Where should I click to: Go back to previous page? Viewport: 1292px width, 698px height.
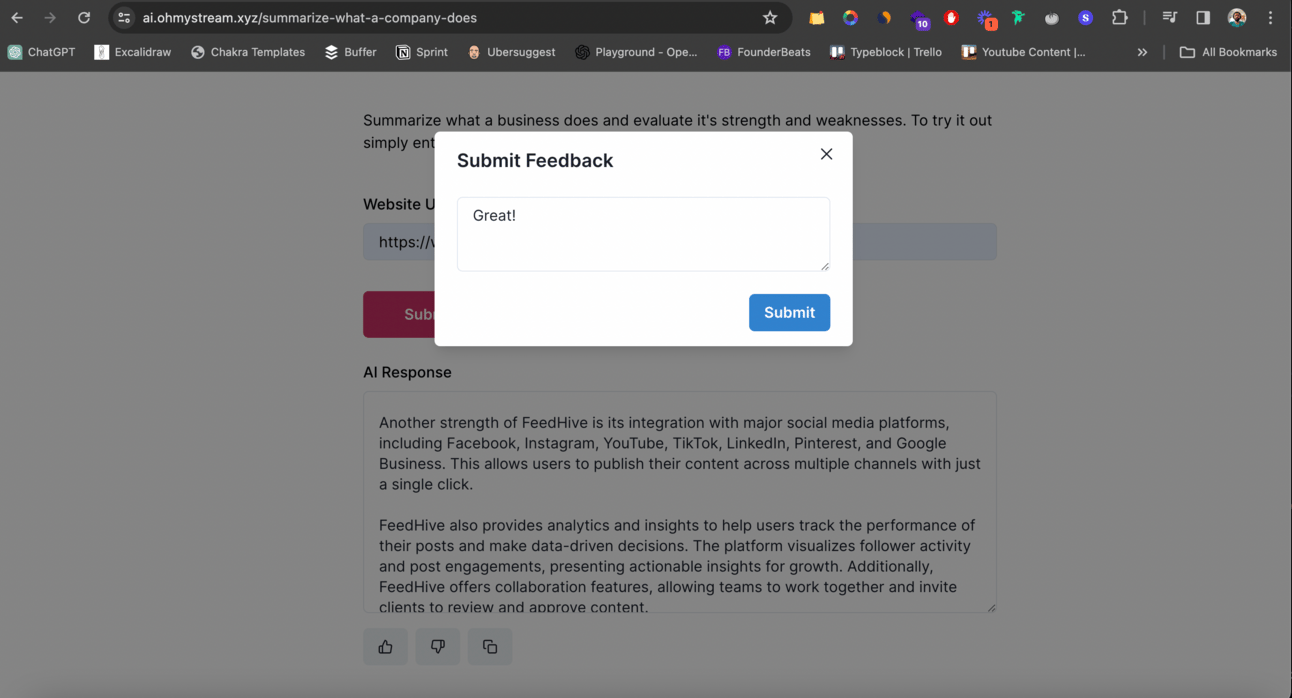coord(17,18)
